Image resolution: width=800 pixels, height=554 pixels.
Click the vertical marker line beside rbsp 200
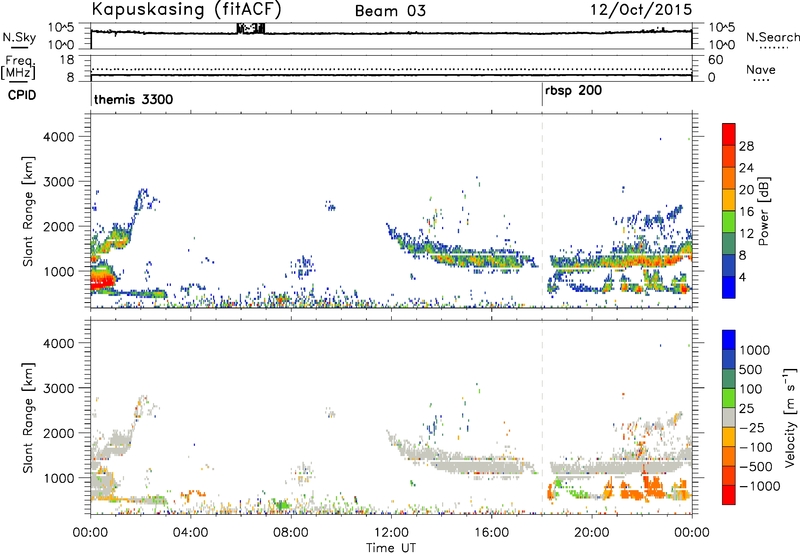point(542,95)
